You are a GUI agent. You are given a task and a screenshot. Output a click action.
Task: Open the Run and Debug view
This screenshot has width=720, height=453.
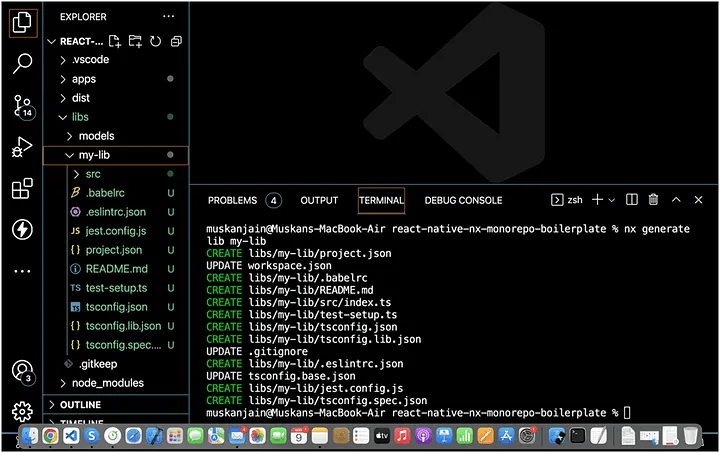[x=22, y=148]
